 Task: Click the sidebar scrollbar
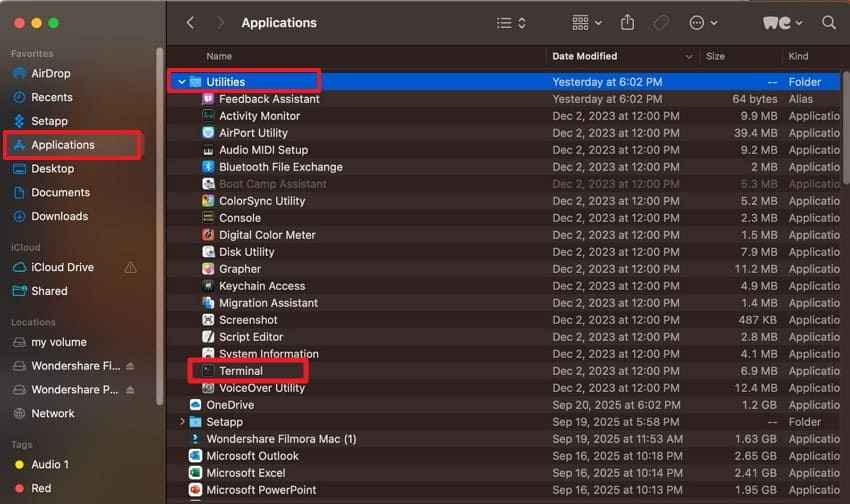159,227
